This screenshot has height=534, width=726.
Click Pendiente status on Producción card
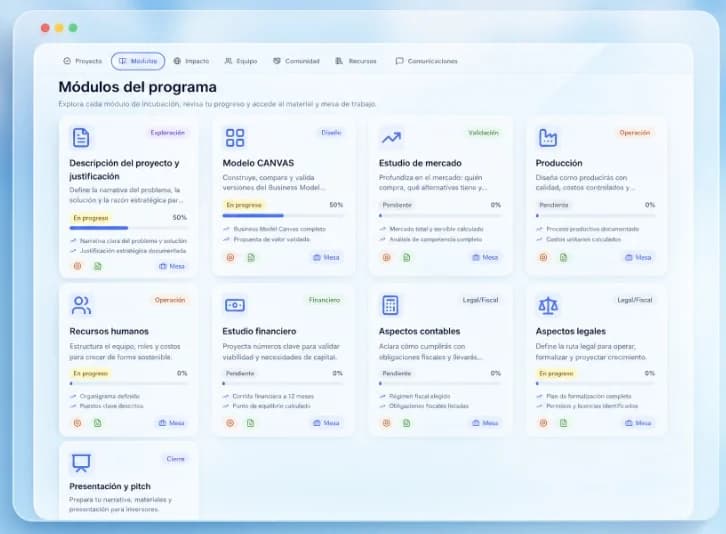point(553,205)
